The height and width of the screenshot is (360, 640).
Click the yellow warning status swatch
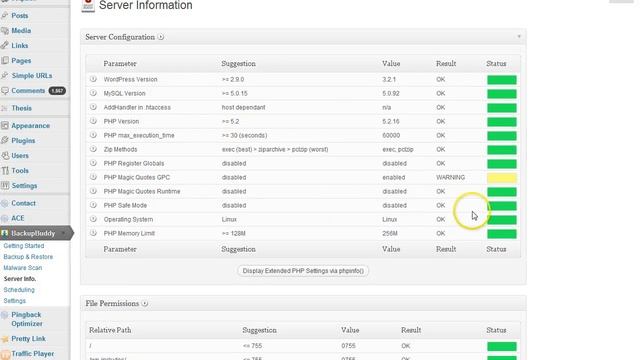(502, 178)
